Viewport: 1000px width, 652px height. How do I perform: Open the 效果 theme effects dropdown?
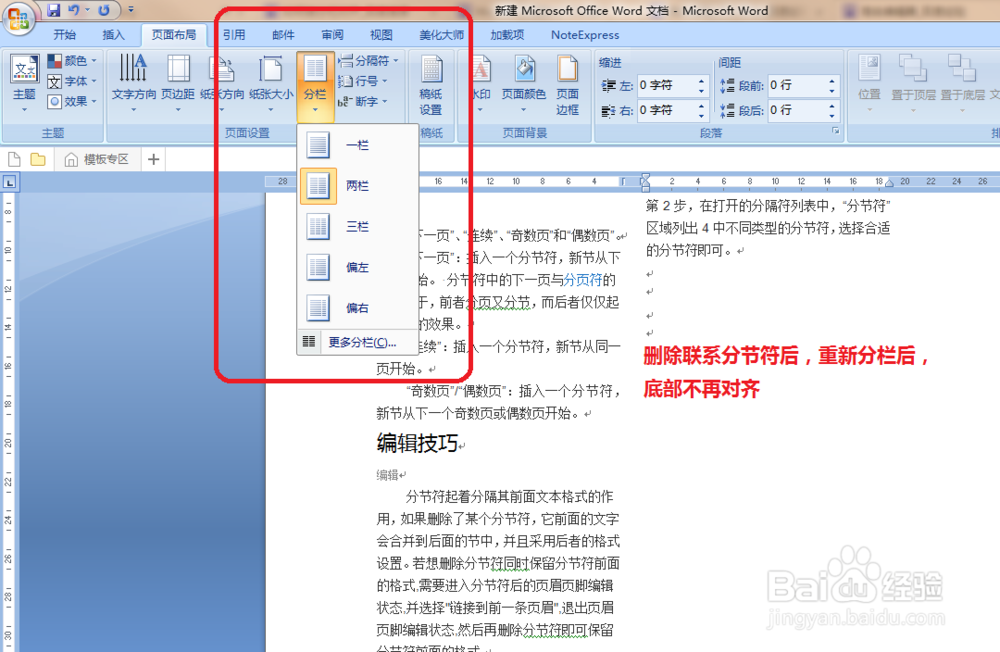[72, 101]
